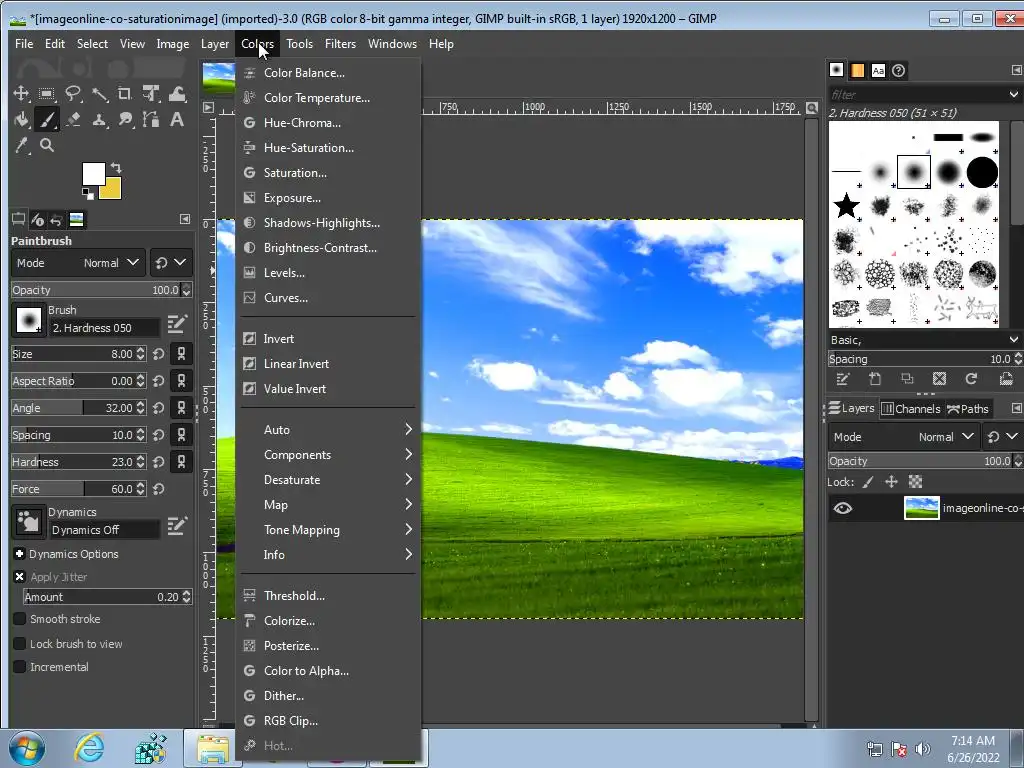Toggle link for brush Size

(181, 354)
